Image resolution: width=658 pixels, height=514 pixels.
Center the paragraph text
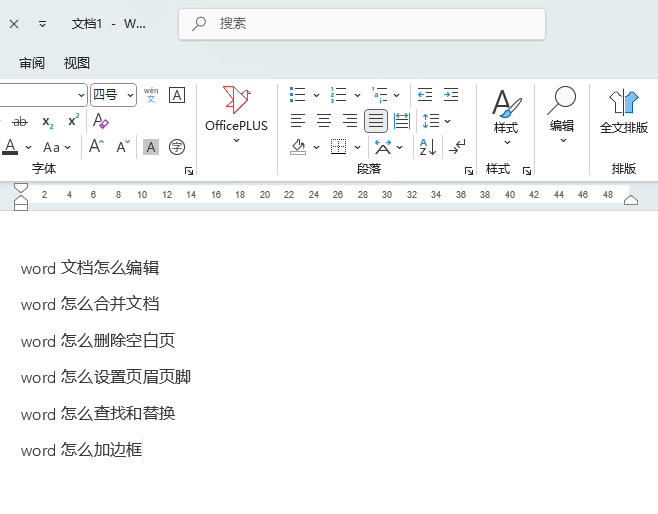point(324,121)
